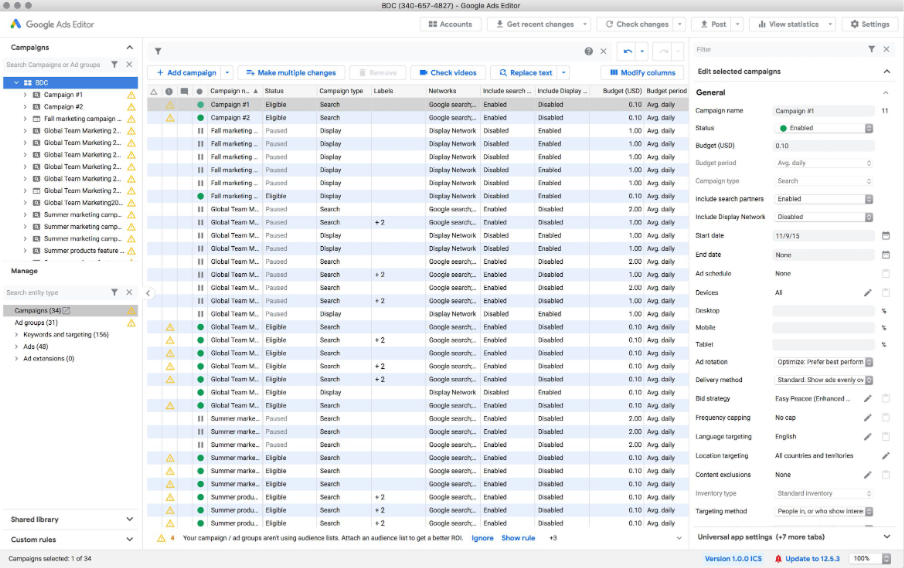Click filter icon beside Search entity type

(x=115, y=292)
